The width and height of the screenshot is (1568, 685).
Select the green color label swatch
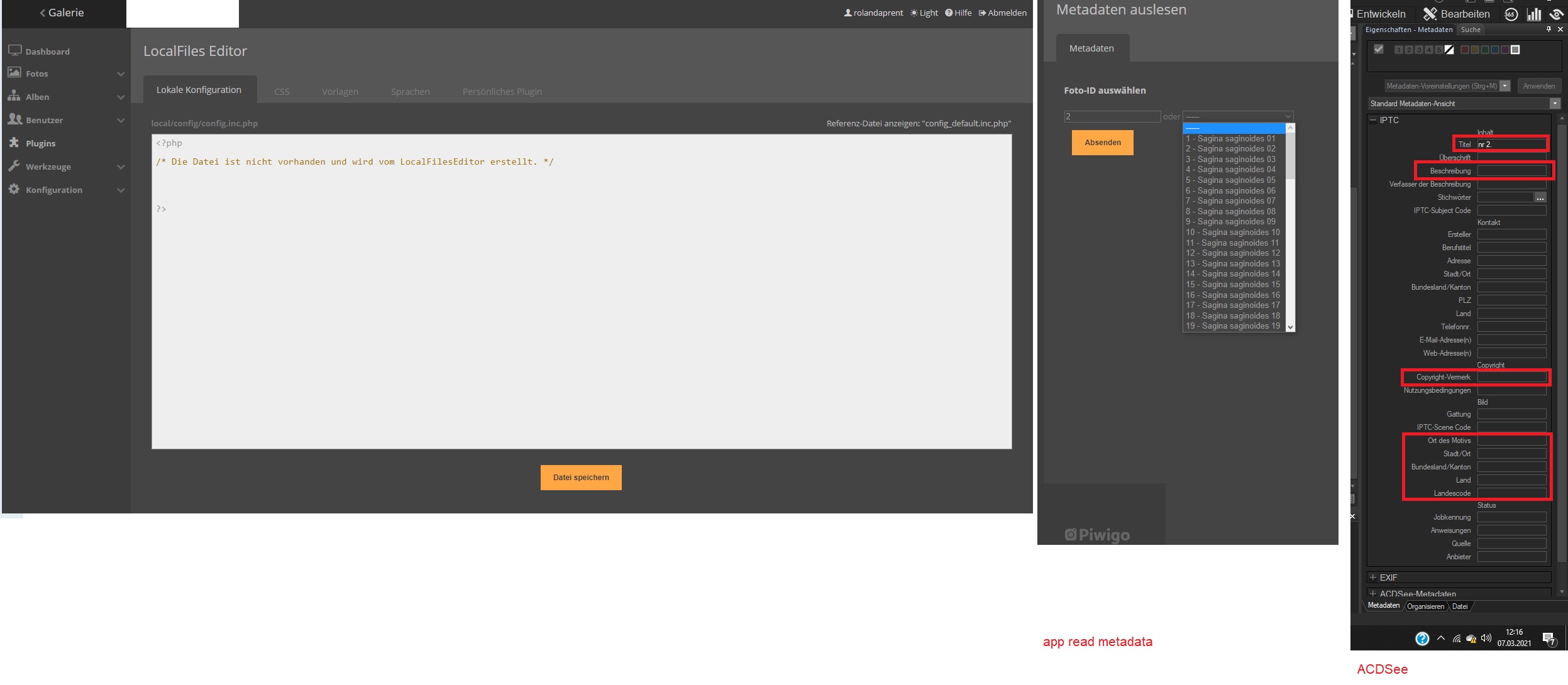(1485, 50)
